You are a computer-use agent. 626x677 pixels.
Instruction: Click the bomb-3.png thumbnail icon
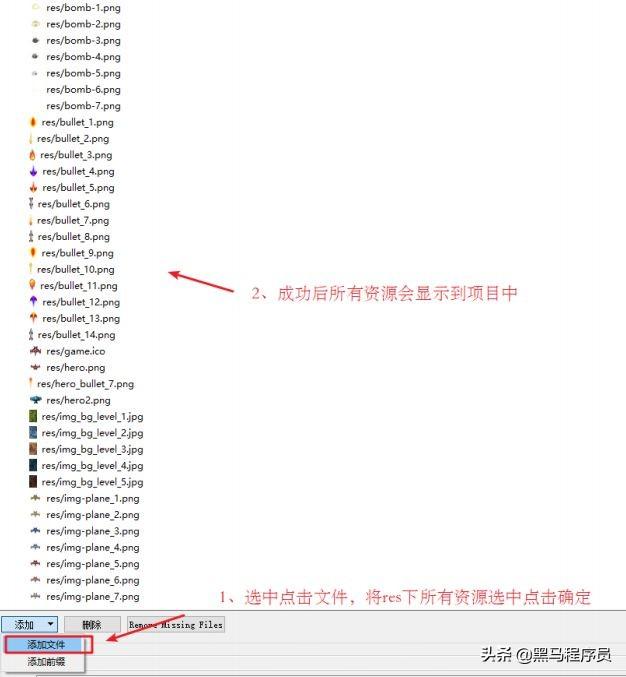tap(36, 40)
